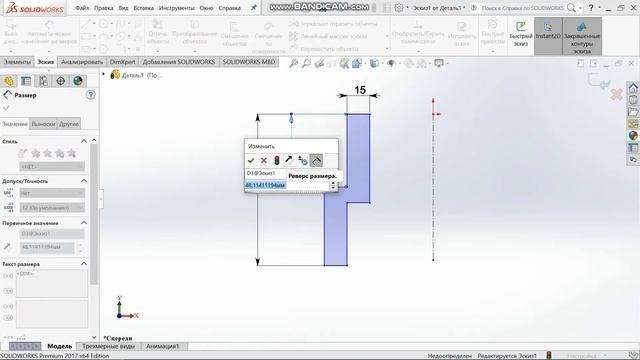640x360 pixels.
Task: Click the red X cancel sketch corner icon
Action: coord(616,95)
